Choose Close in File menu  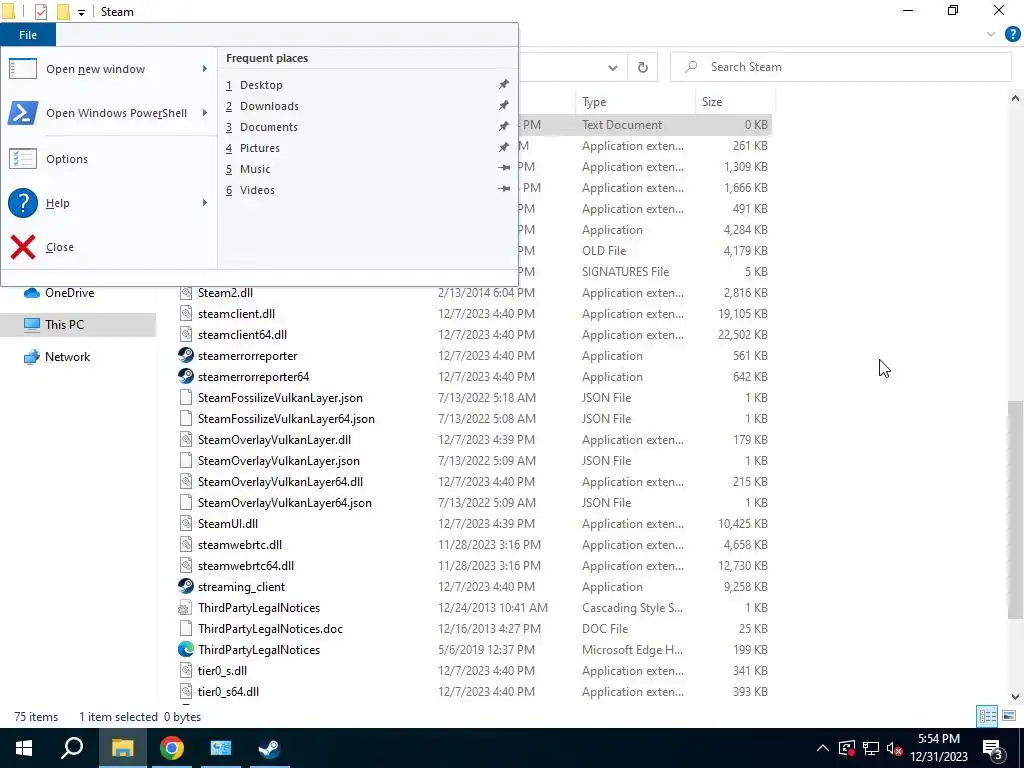point(108,247)
